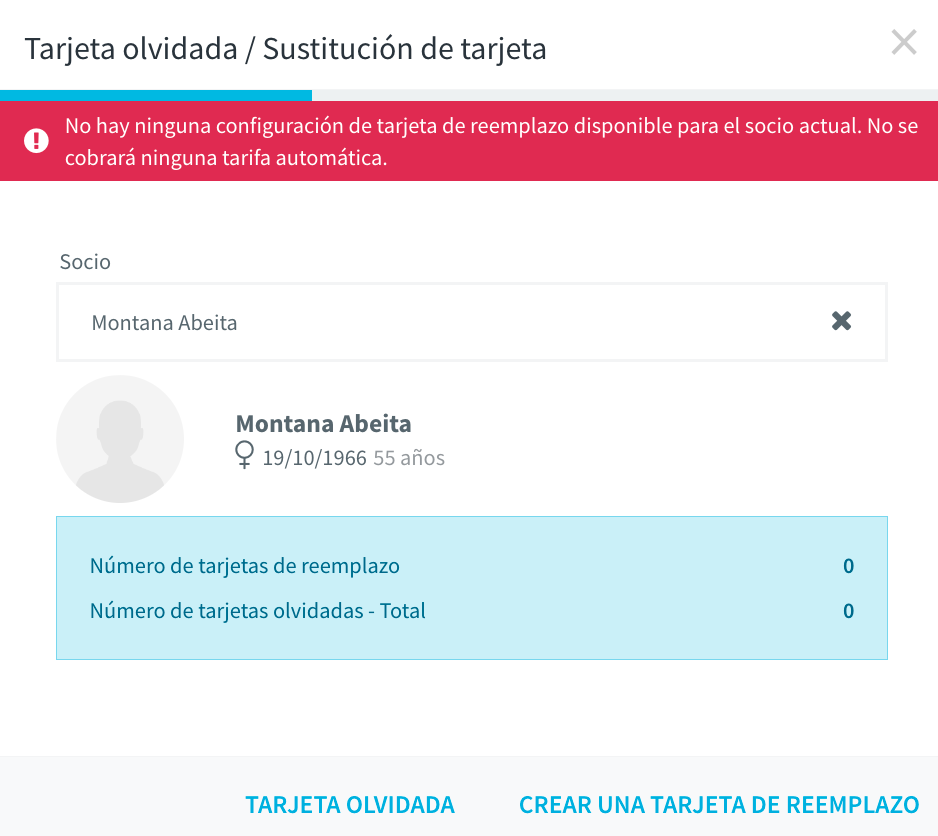
Task: Close the Tarjeta olvidada dialog
Action: click(903, 42)
